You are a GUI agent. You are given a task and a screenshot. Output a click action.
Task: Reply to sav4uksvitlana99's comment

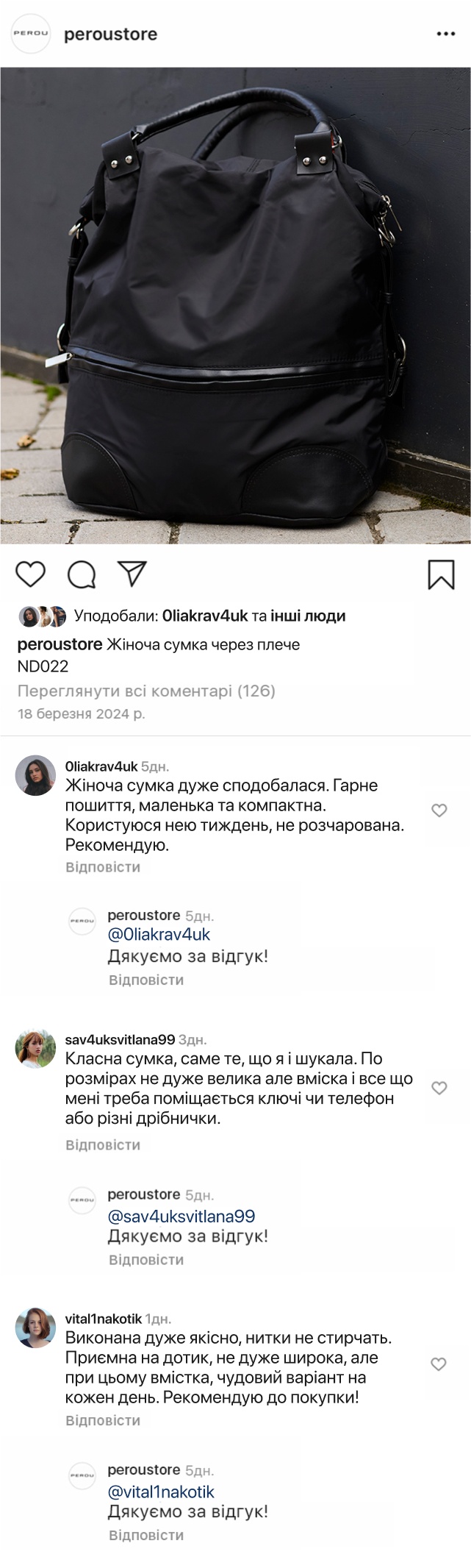[103, 1145]
